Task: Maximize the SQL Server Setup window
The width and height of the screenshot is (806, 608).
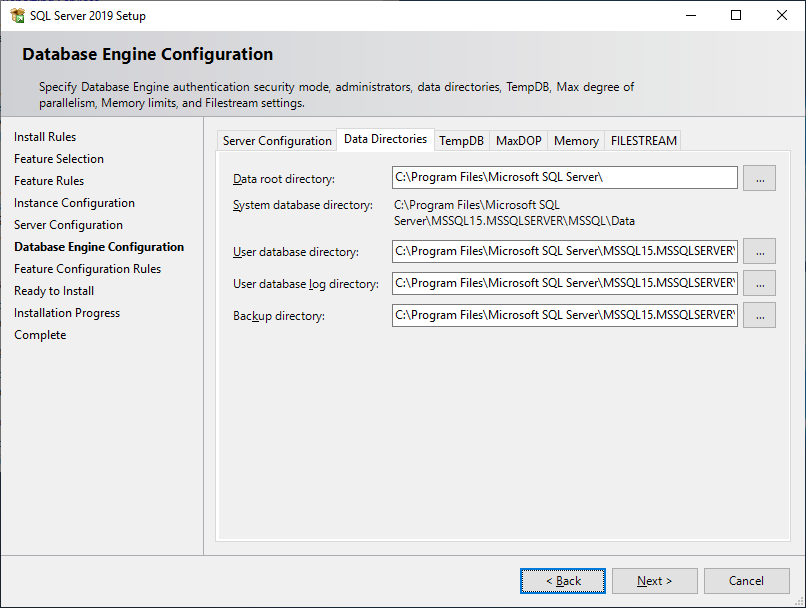Action: click(x=736, y=15)
